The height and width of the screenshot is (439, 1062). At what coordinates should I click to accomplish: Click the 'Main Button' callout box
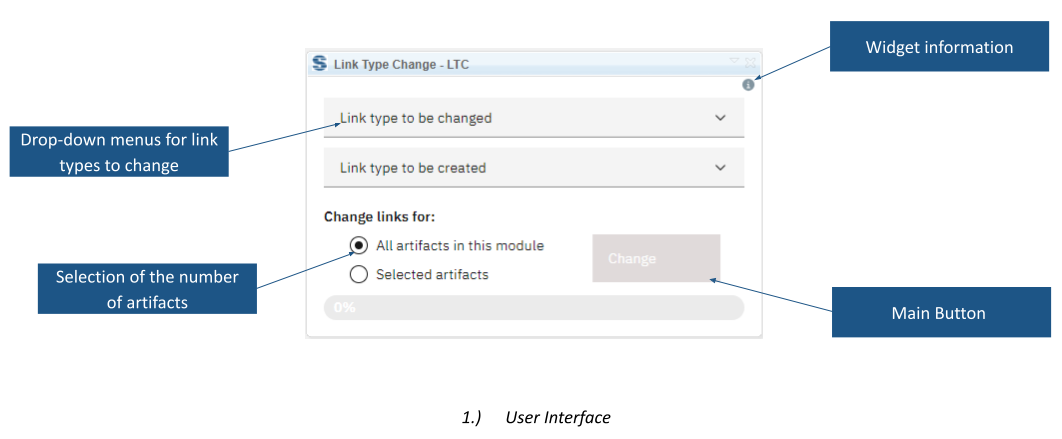[x=941, y=312]
